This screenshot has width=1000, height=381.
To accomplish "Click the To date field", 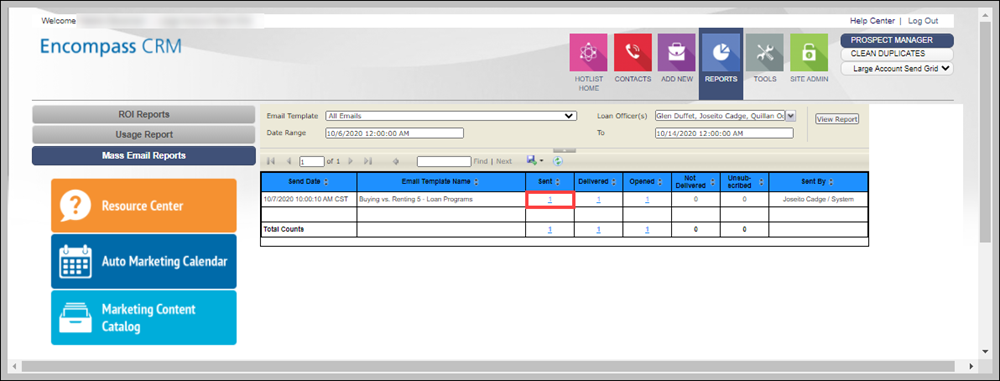I will (x=724, y=133).
